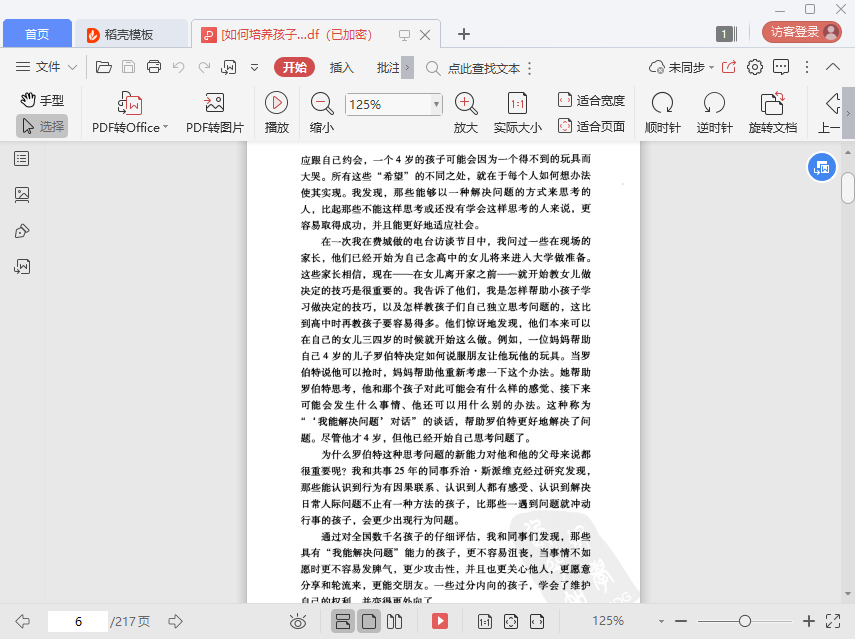Screen dimensions: 855x639
Task: Rotate page clockwise (顺时针)
Action: coord(663,113)
